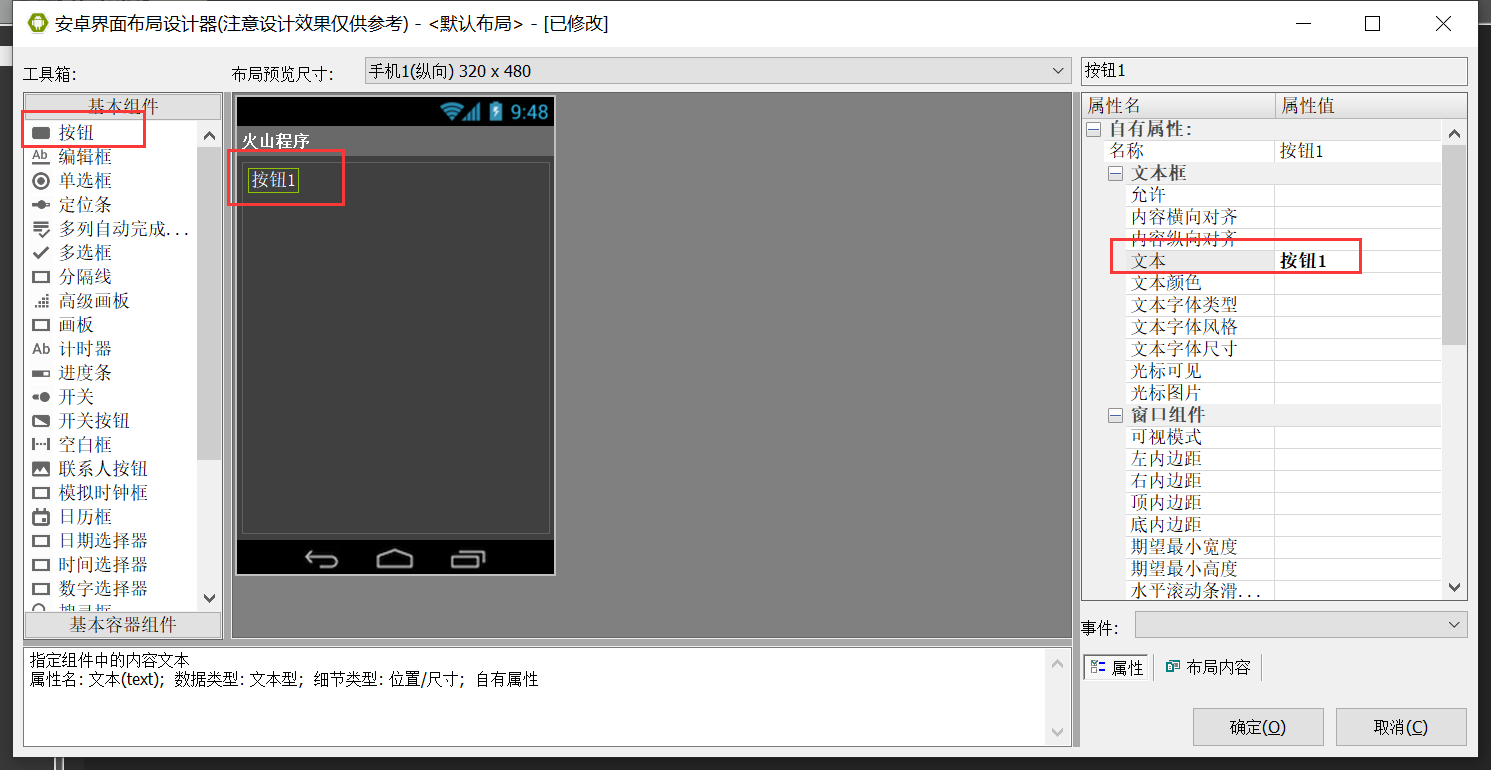The image size is (1491, 770).
Task: Click the toolbox list scroll down arrow
Action: pos(209,597)
